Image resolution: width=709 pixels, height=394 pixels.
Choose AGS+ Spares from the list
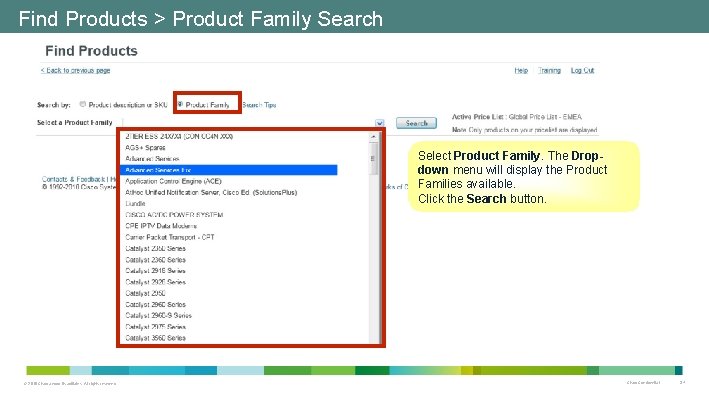[145, 147]
